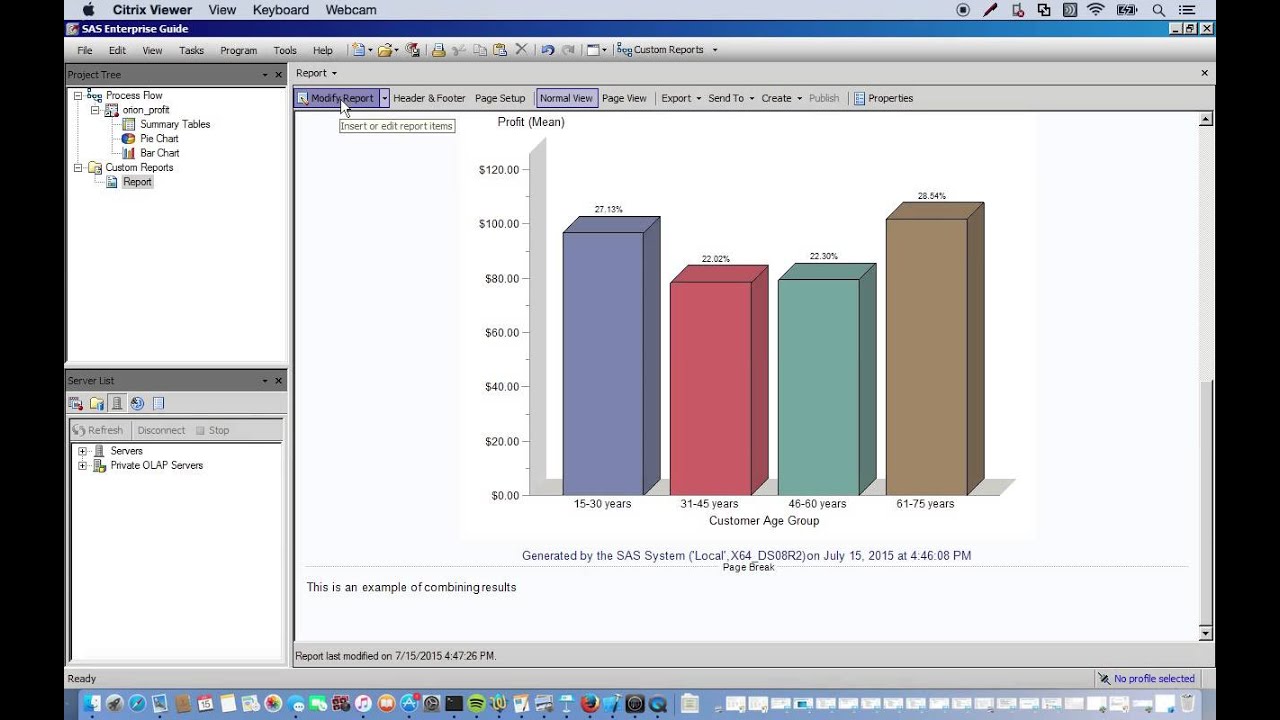This screenshot has height=720, width=1280.
Task: Click the workspace layout icon in toolbar
Action: [593, 50]
